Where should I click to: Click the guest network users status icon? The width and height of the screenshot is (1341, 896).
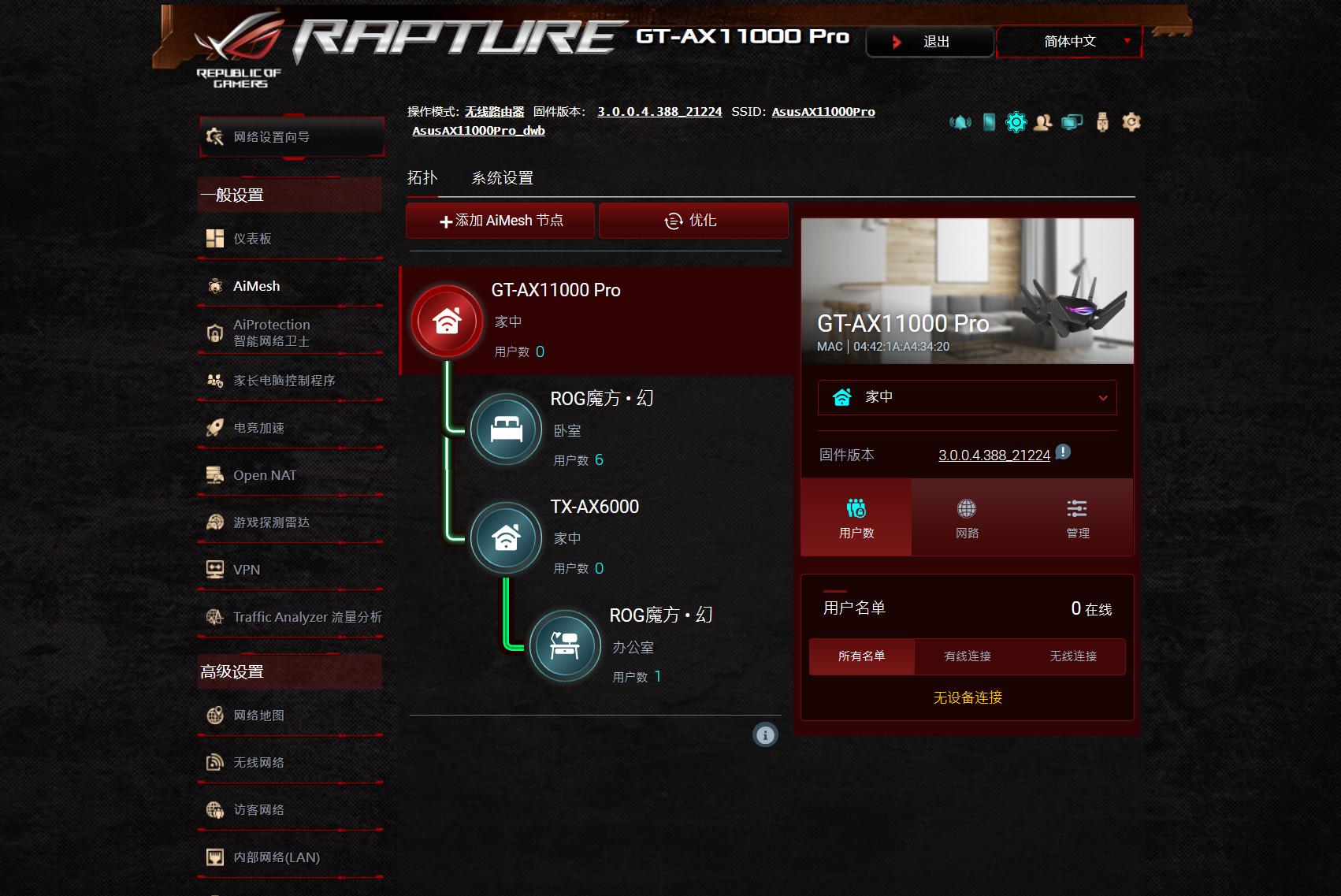pos(1043,122)
